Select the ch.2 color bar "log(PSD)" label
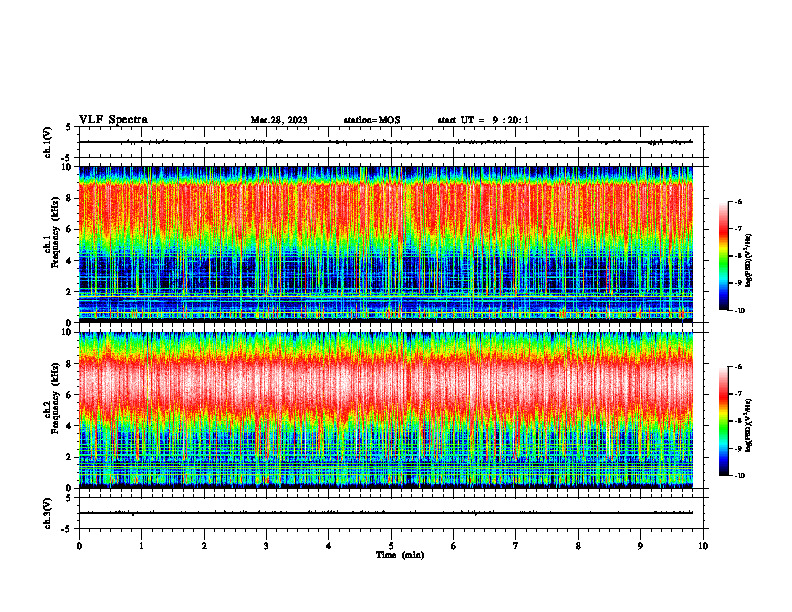The width and height of the screenshot is (792, 612). [x=749, y=426]
